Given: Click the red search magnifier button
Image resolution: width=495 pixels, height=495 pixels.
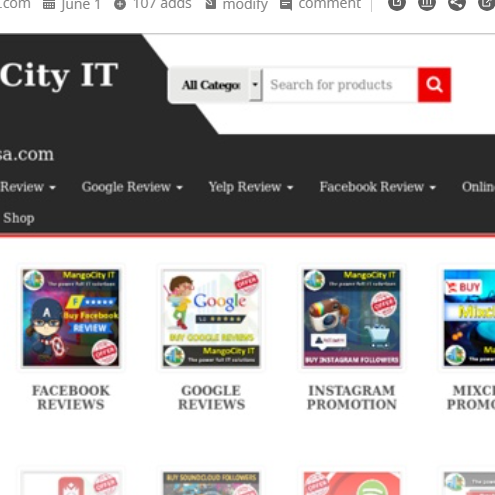Looking at the screenshot, I should (x=434, y=85).
